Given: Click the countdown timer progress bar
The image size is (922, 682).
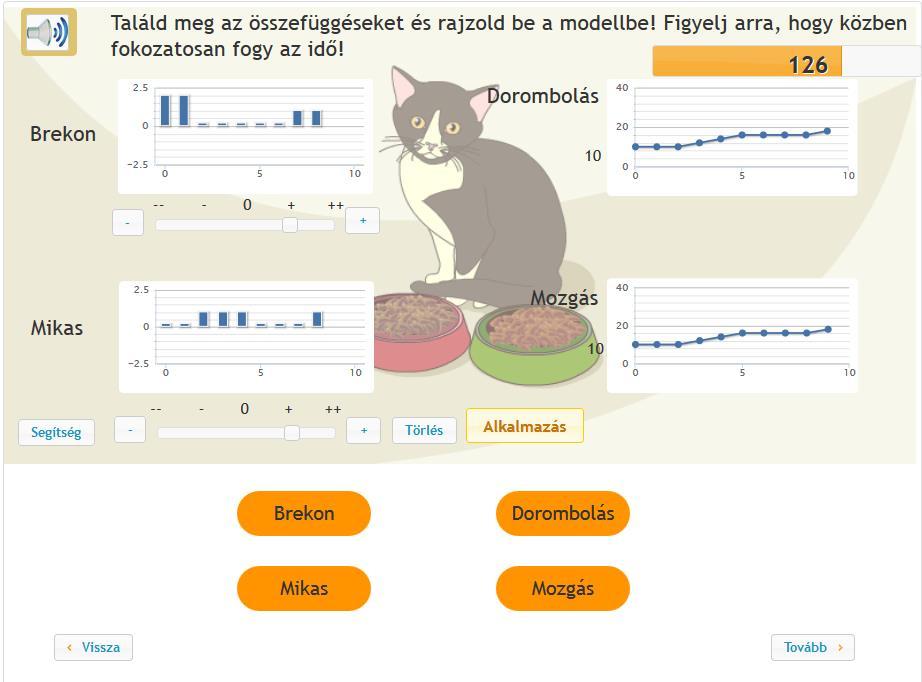Looking at the screenshot, I should coord(786,61).
